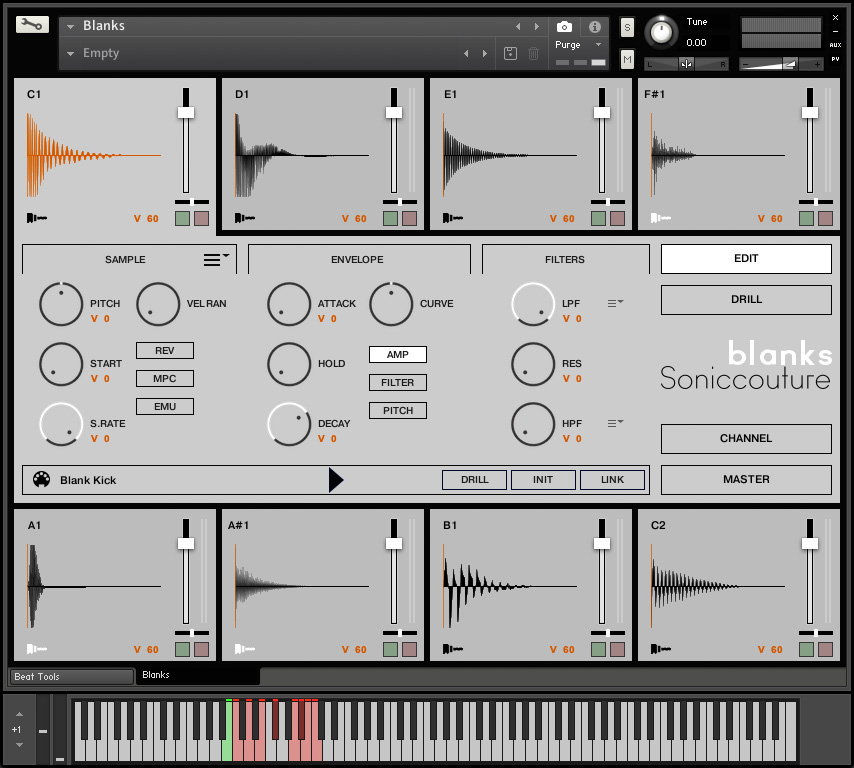854x768 pixels.
Task: Click the key icon under C1 waveform
Action: click(x=36, y=218)
